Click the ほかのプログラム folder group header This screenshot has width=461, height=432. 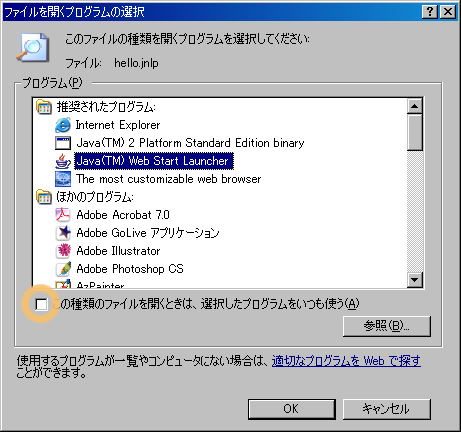[85, 197]
